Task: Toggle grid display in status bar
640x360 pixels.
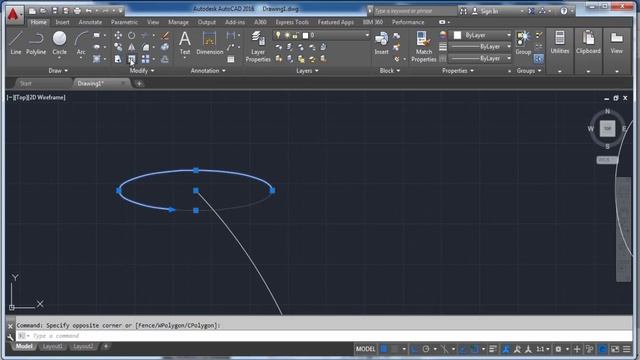Action: click(x=384, y=349)
